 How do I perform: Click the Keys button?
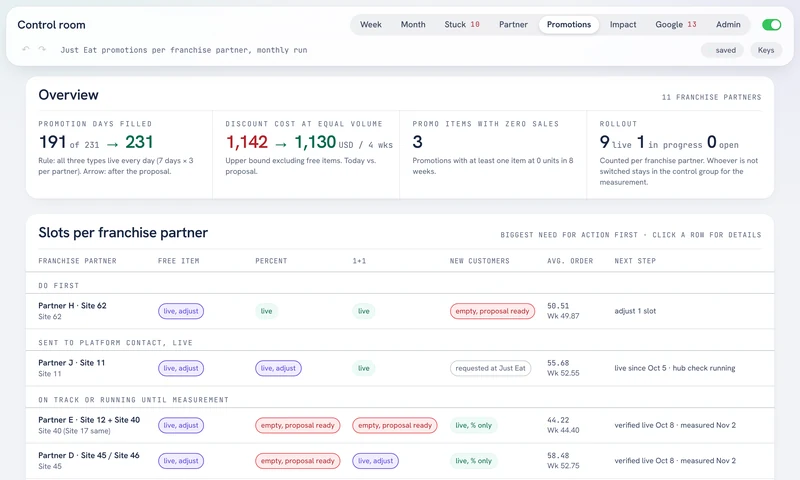click(766, 50)
